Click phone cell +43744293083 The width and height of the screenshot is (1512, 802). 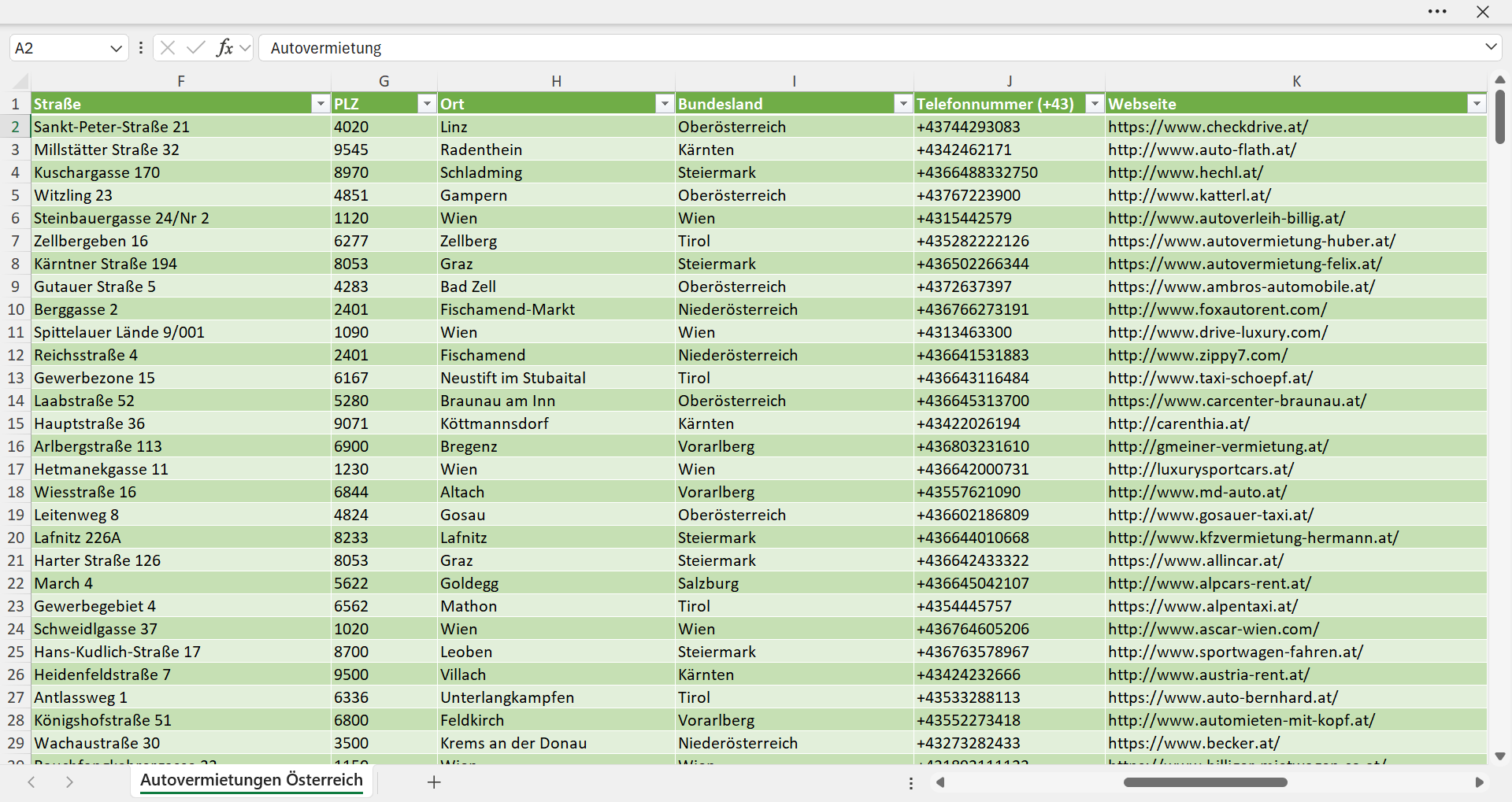(x=1010, y=127)
